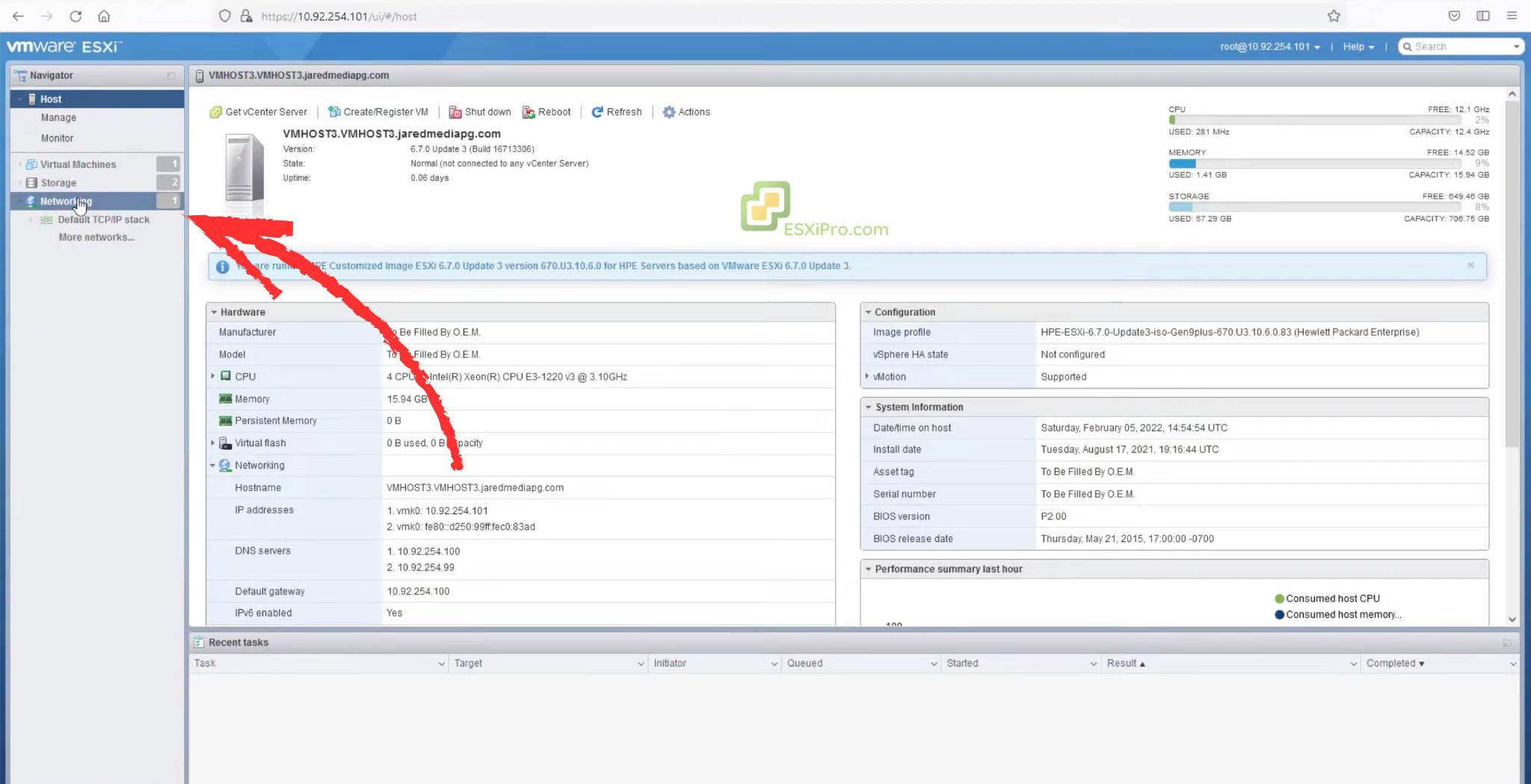Select the Create/Register VM icon
This screenshot has width=1531, height=784.
[335, 111]
